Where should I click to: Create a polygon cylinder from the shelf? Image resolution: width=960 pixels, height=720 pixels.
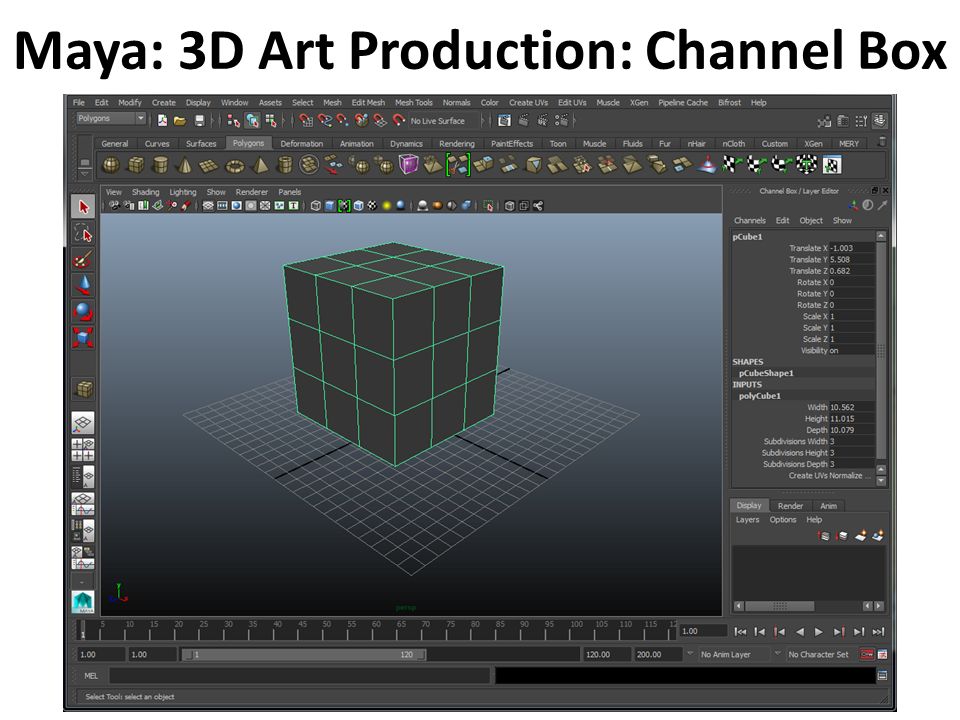(160, 165)
